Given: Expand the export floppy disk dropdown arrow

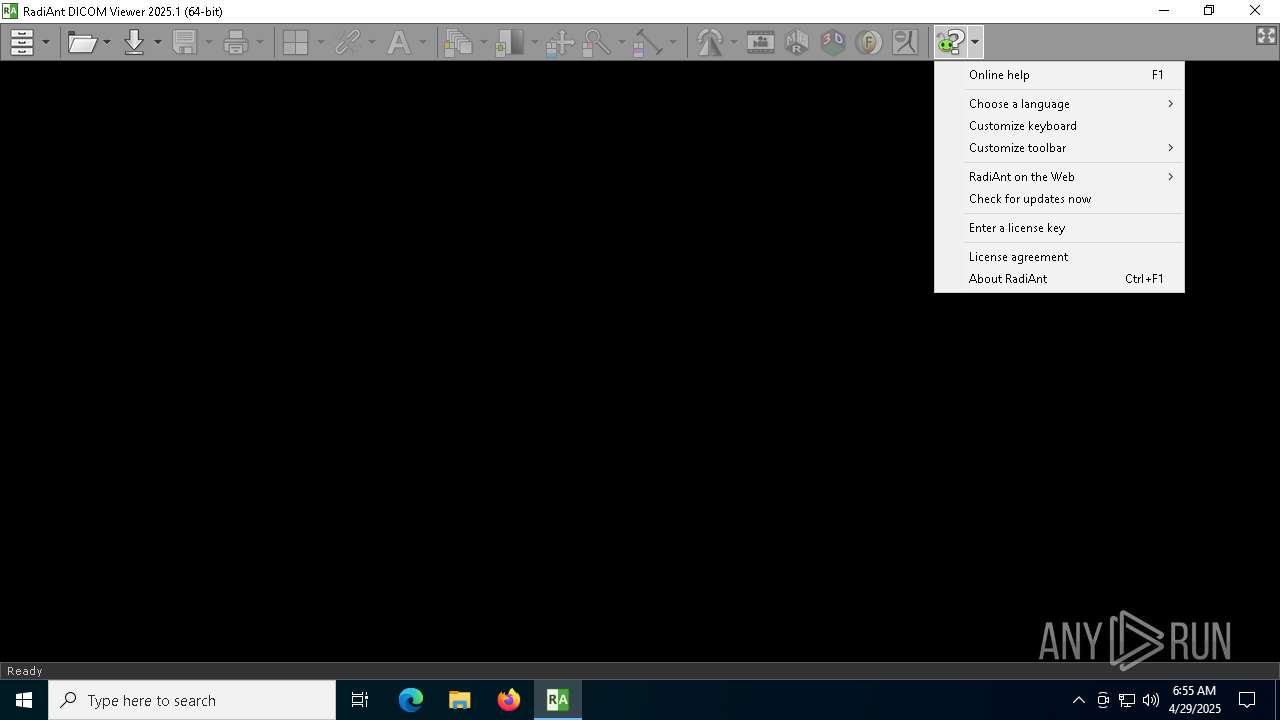Looking at the screenshot, I should 209,42.
